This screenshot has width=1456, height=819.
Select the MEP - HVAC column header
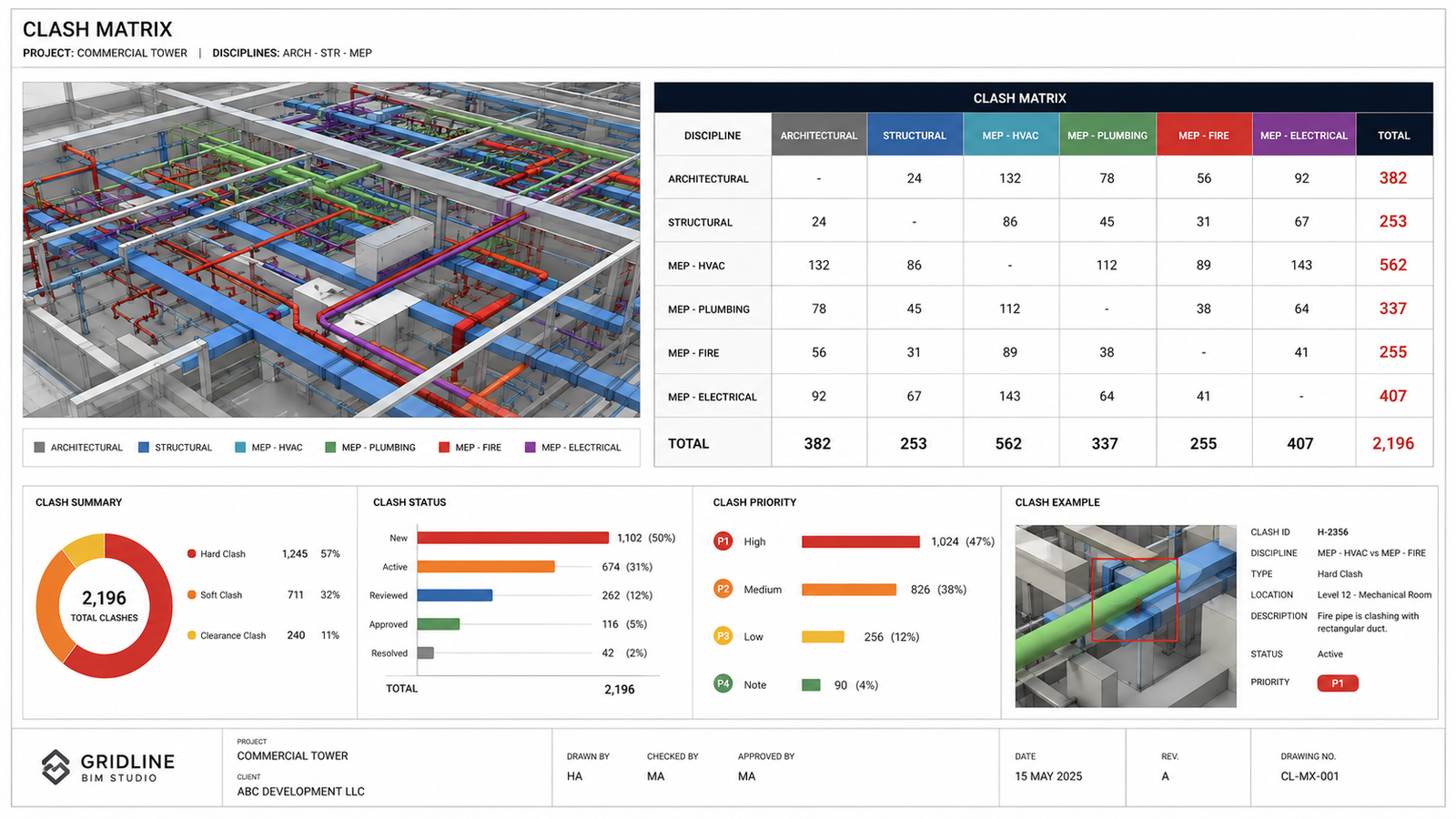(x=1010, y=135)
